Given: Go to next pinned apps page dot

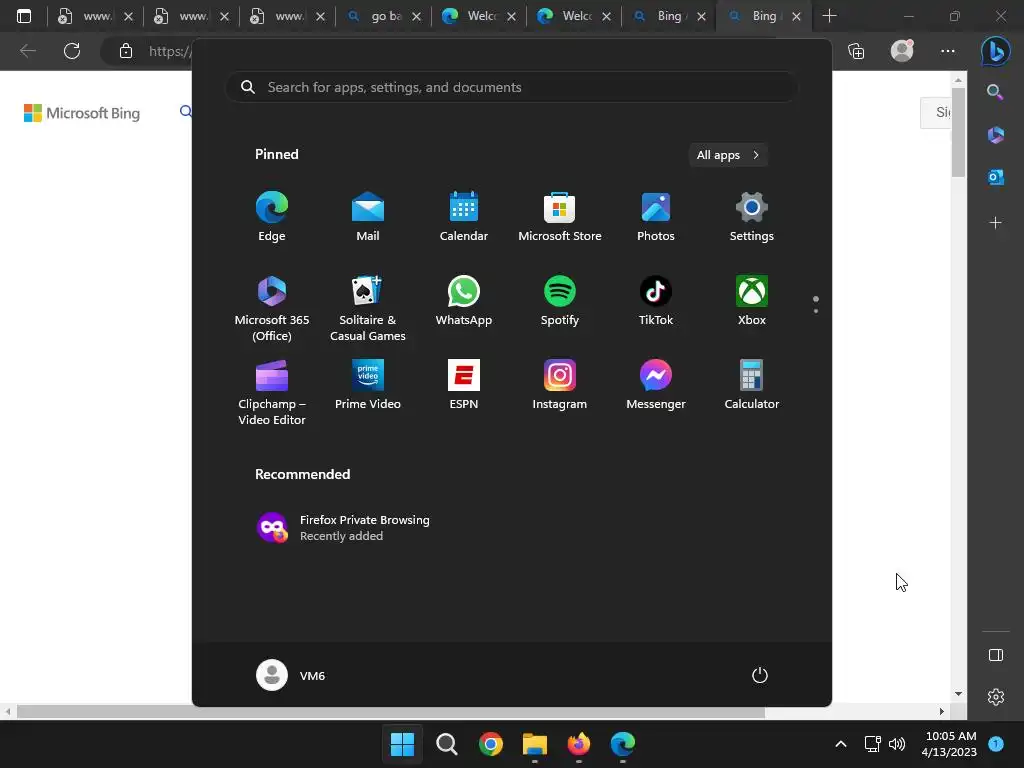Looking at the screenshot, I should pyautogui.click(x=816, y=311).
